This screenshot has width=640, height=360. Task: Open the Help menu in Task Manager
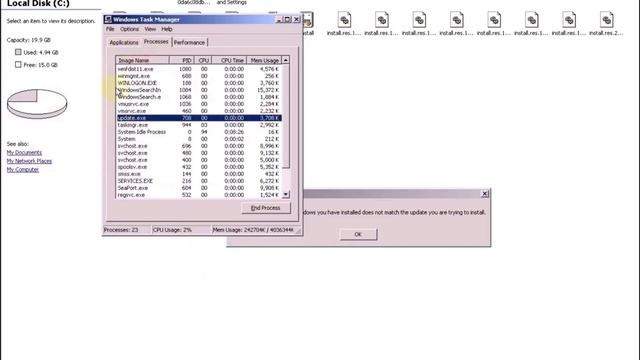tap(167, 29)
